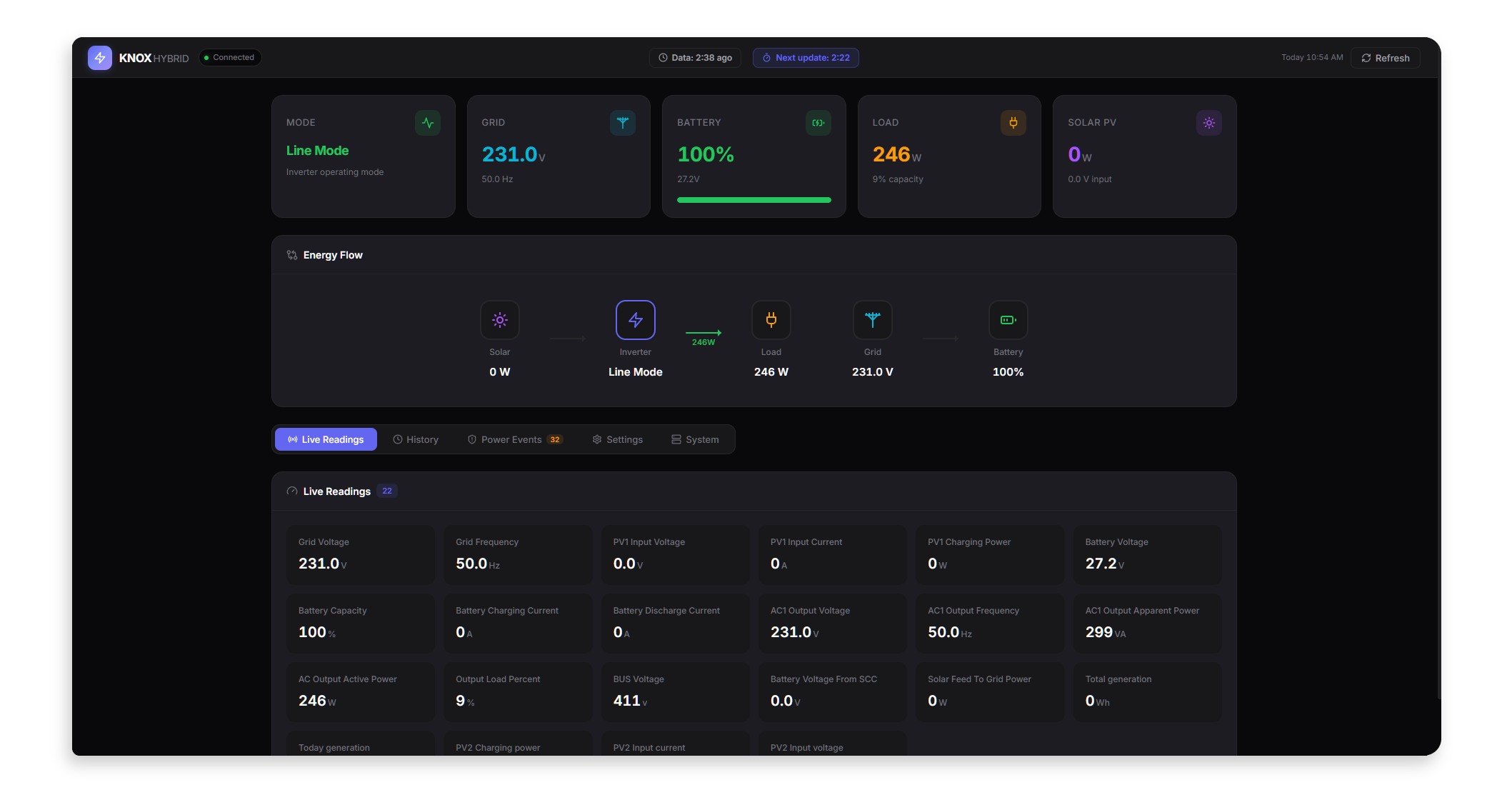
Task: Click the 246 W value in Load card
Action: point(897,154)
